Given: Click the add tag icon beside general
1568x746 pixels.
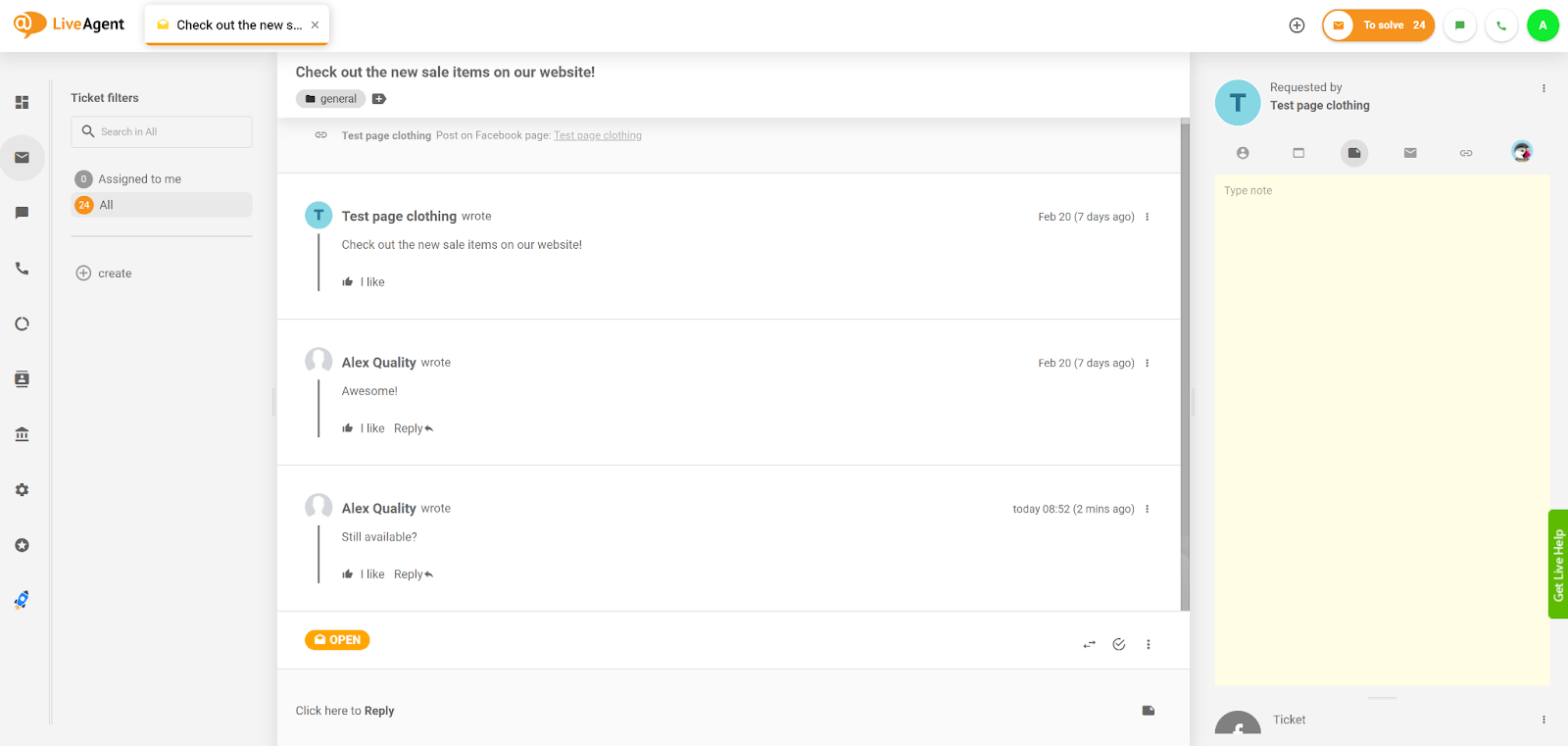Looking at the screenshot, I should (379, 99).
